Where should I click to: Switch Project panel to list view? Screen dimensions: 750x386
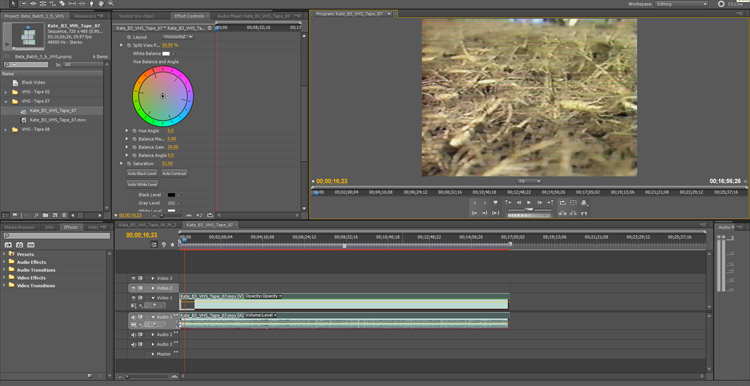pos(5,215)
